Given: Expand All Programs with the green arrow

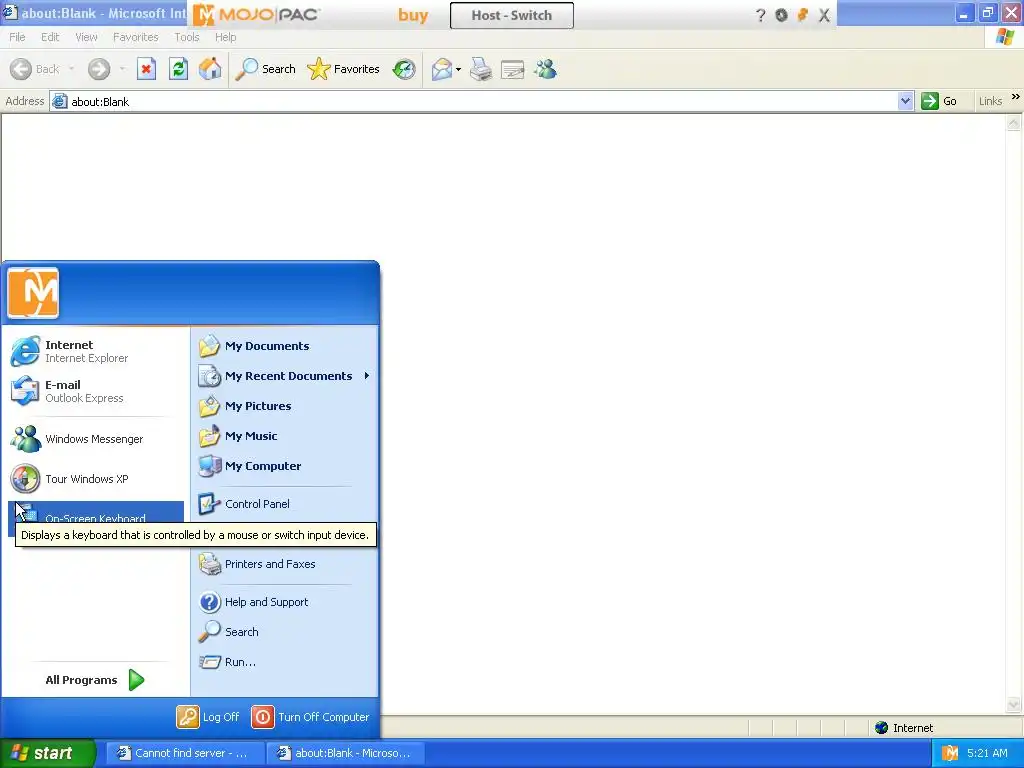Looking at the screenshot, I should coord(136,680).
